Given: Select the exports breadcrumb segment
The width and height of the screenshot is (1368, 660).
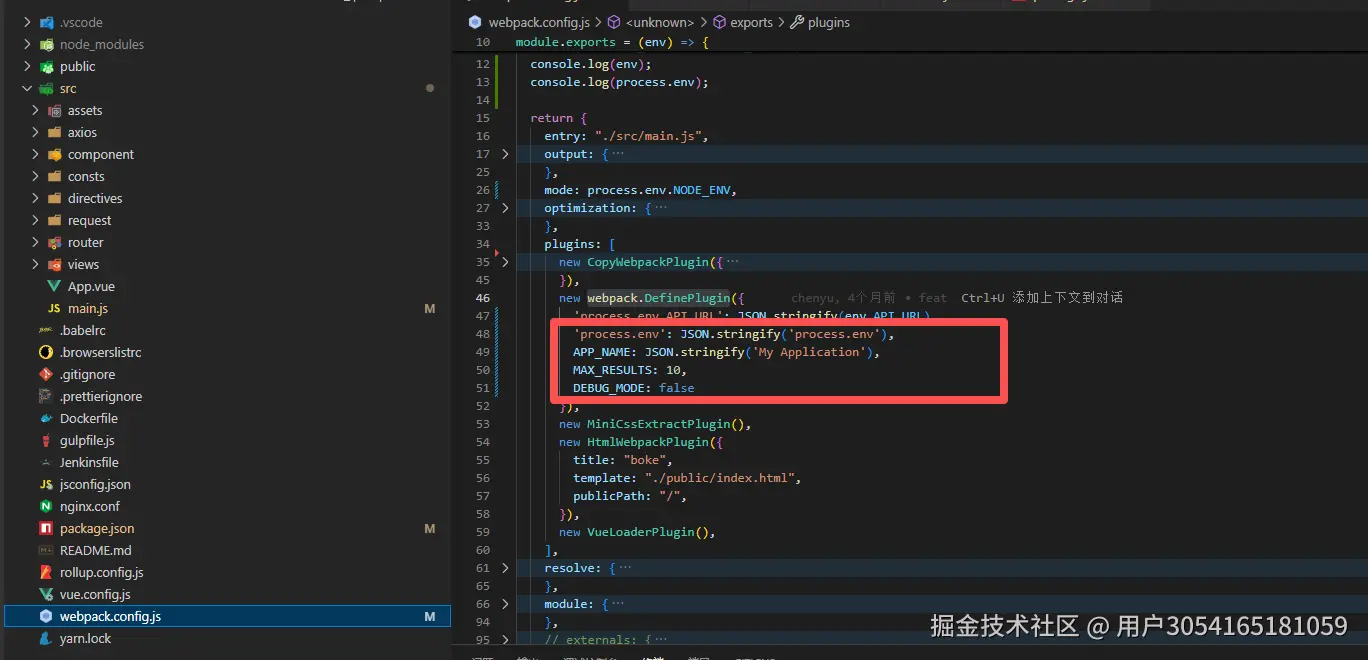Looking at the screenshot, I should pos(751,22).
